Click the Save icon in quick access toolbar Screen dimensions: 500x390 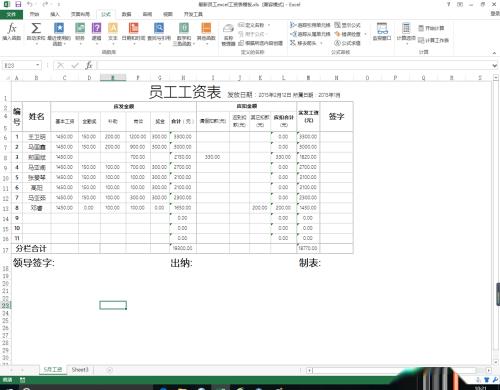(18, 4)
